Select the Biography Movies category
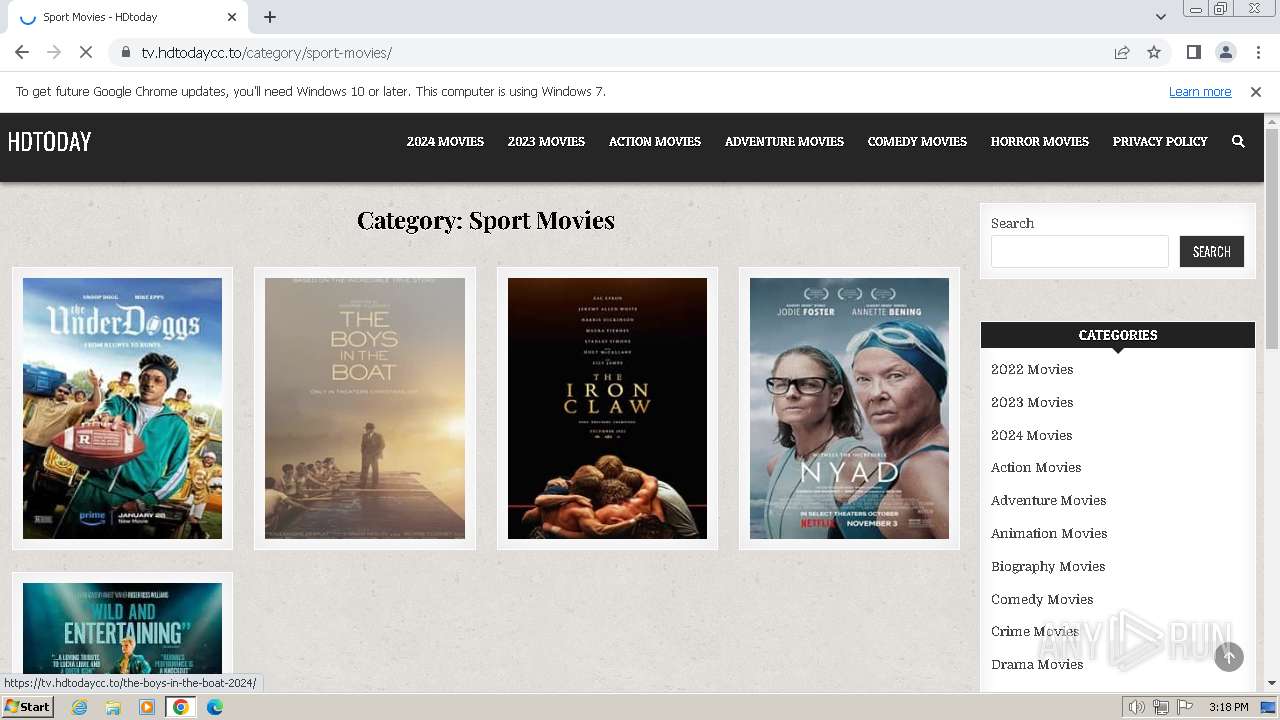Image resolution: width=1280 pixels, height=720 pixels. (x=1048, y=566)
